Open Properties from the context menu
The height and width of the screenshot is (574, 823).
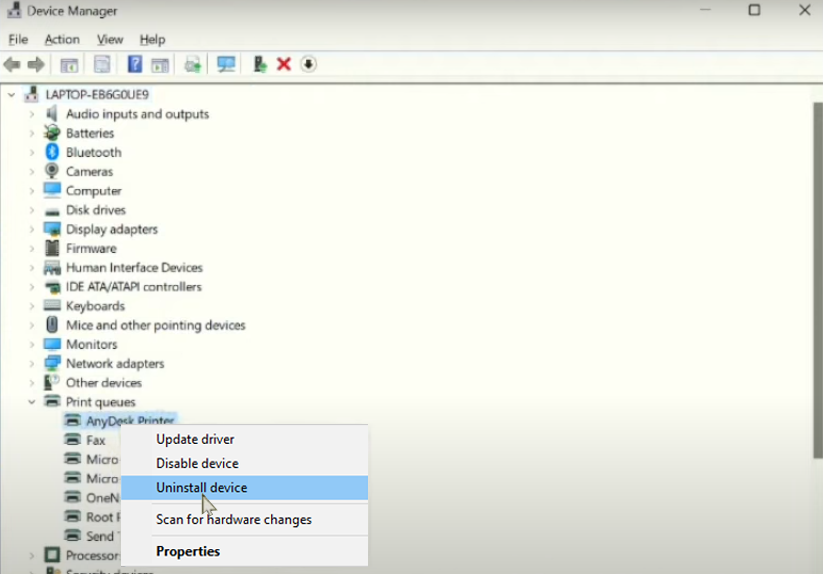coord(244,551)
